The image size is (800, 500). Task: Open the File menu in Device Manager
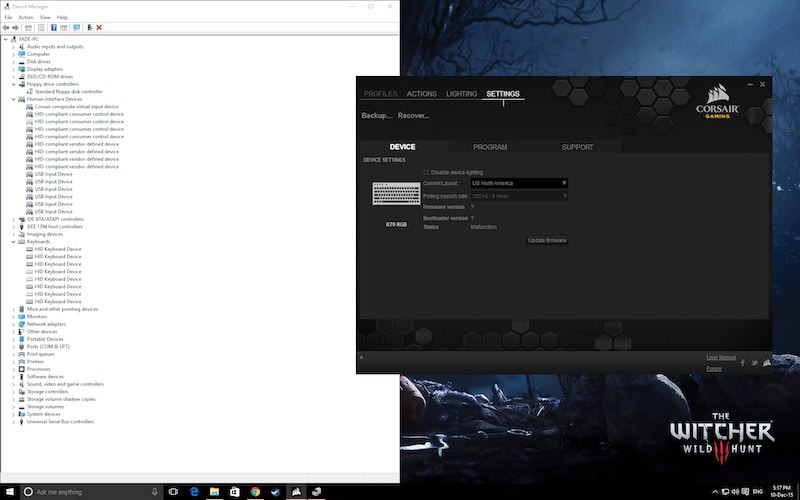[8, 17]
